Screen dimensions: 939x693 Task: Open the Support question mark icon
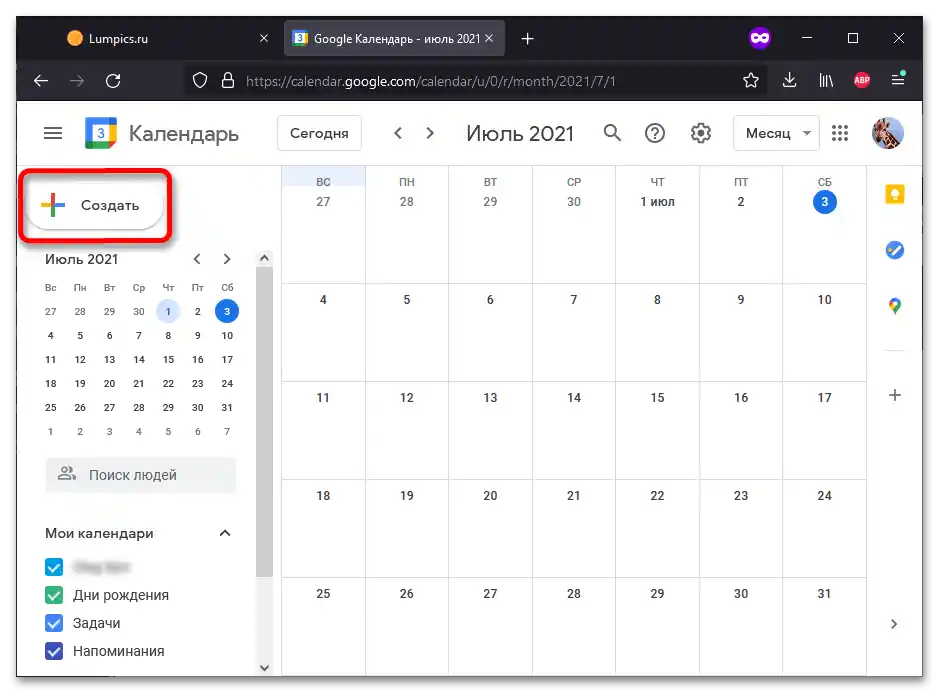tap(655, 133)
